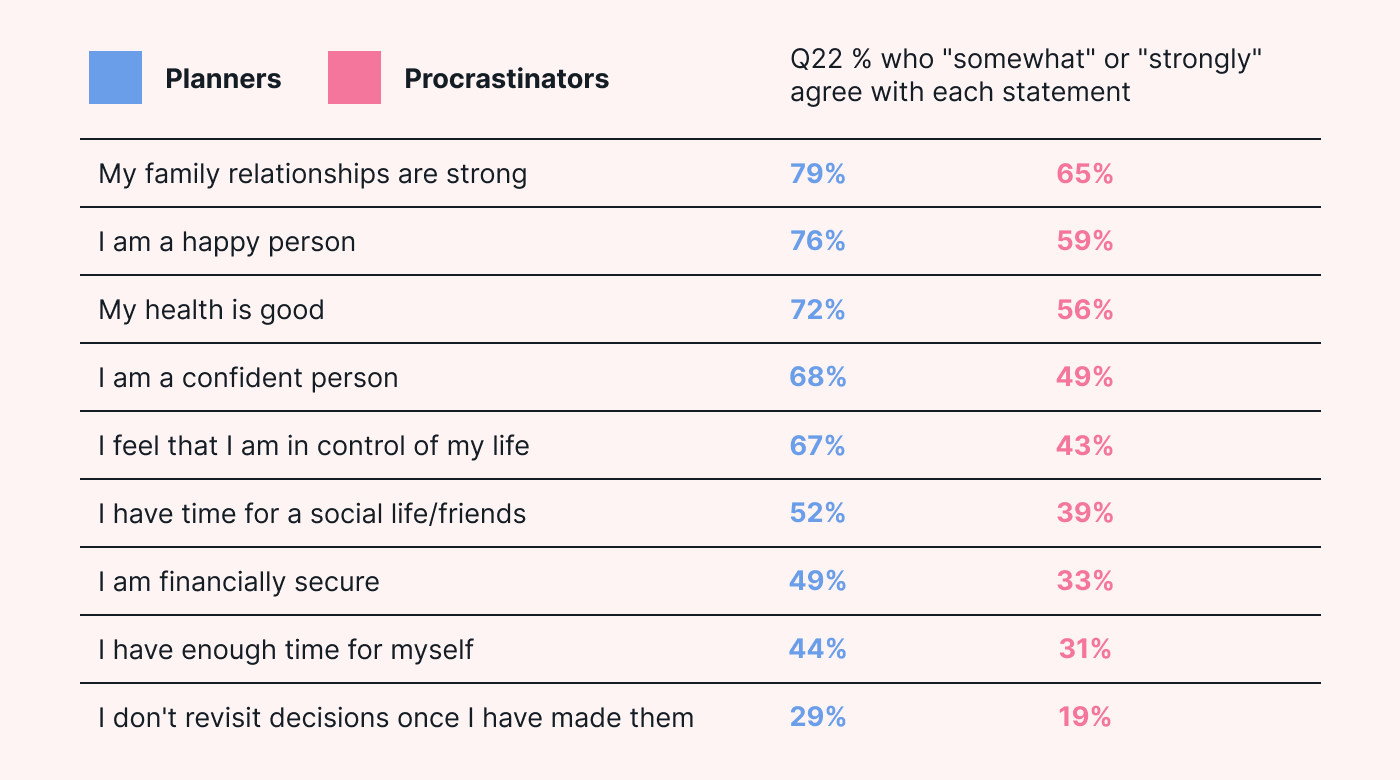Click the Q22 agreement statement heading
Screen dimensions: 1400x780
click(x=1026, y=76)
